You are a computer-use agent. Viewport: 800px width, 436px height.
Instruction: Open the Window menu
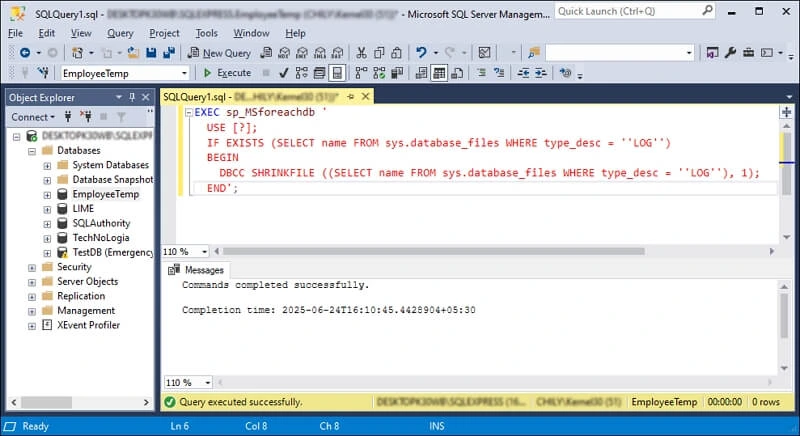(x=251, y=33)
